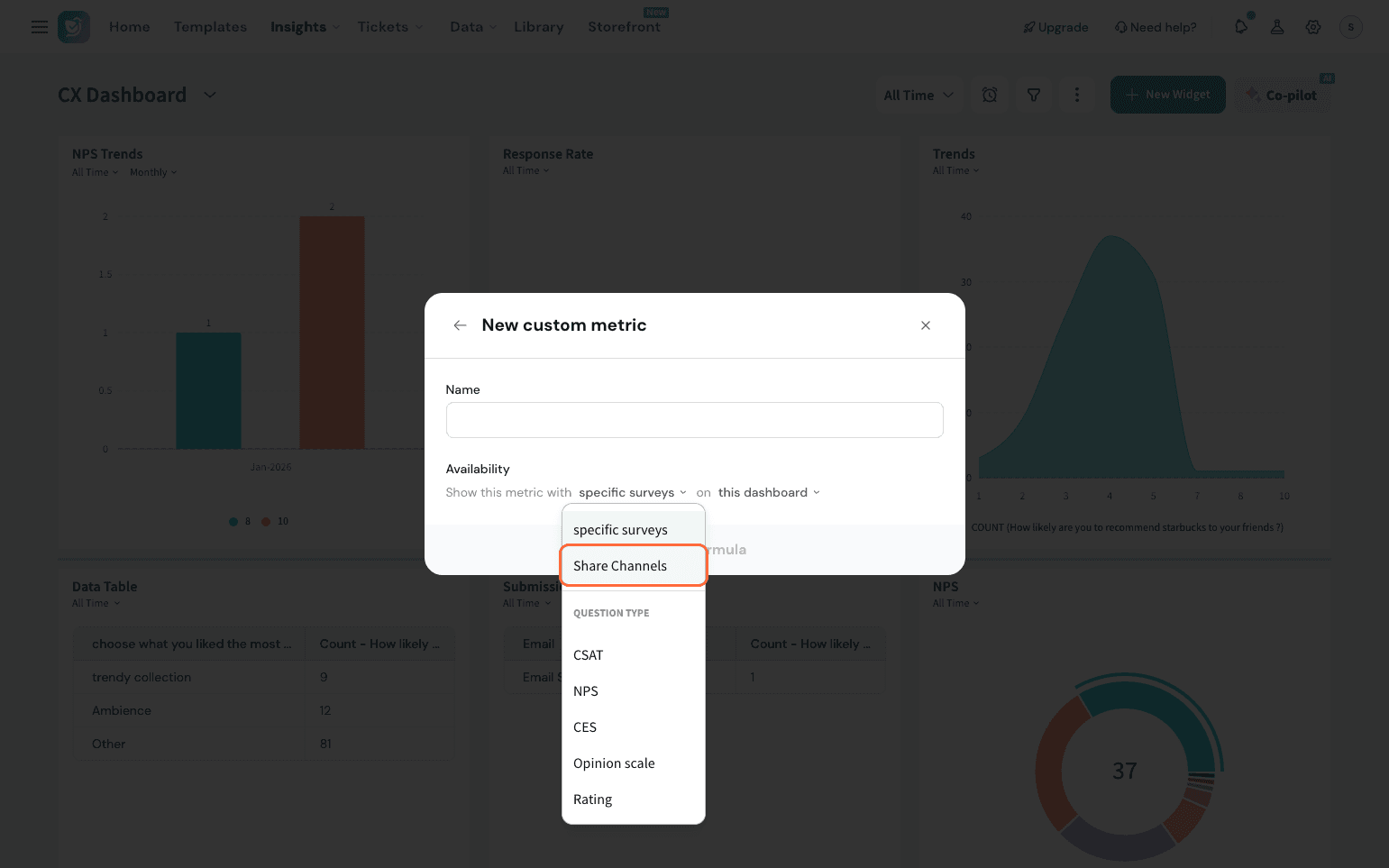Click the dashboard filter funnel icon

click(1034, 95)
